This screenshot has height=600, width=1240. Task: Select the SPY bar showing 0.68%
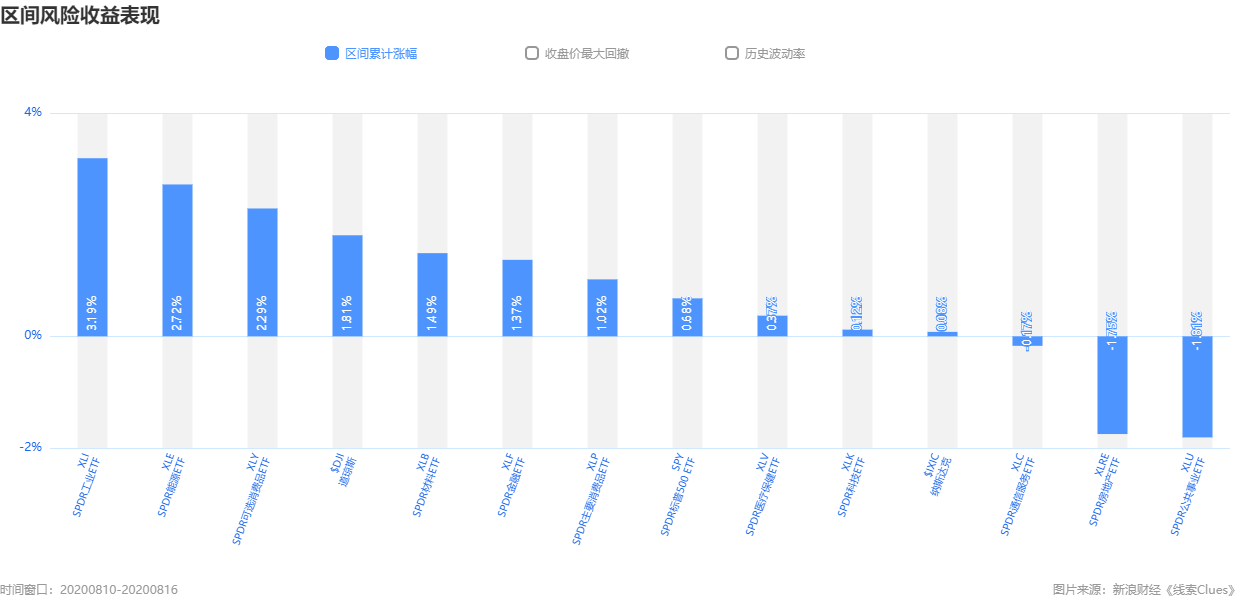coord(687,317)
